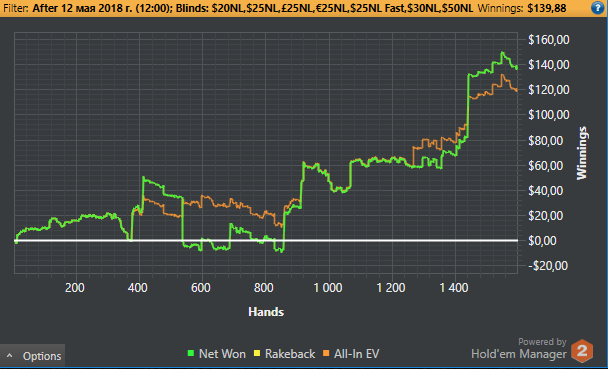608x369 pixels.
Task: Click the 600 hands axis label
Action: click(x=201, y=288)
